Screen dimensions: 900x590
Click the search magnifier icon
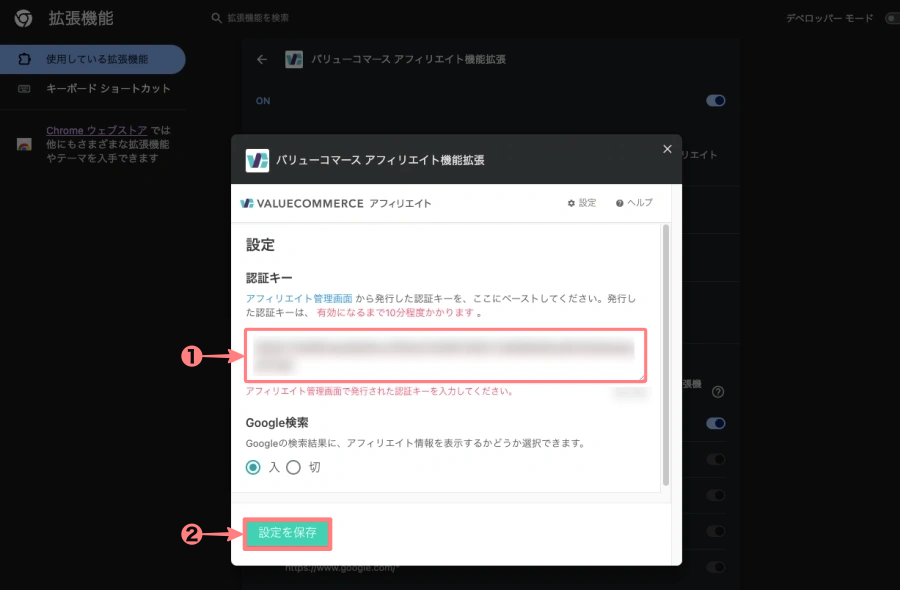coord(216,18)
